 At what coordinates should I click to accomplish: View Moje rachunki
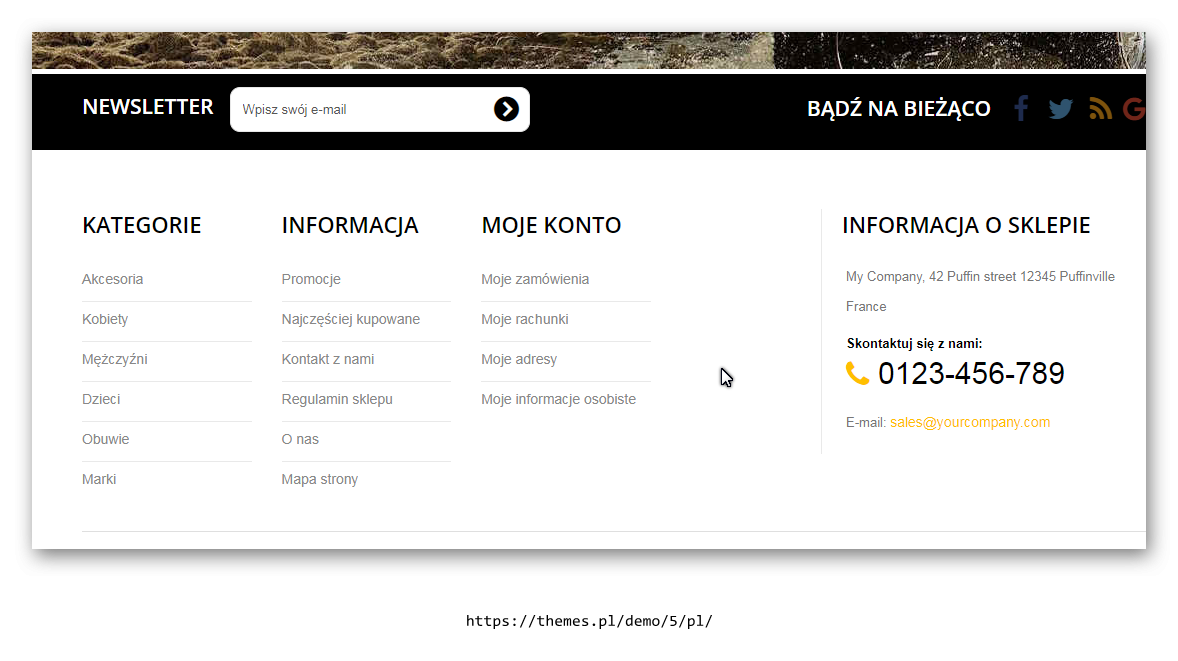[x=524, y=319]
